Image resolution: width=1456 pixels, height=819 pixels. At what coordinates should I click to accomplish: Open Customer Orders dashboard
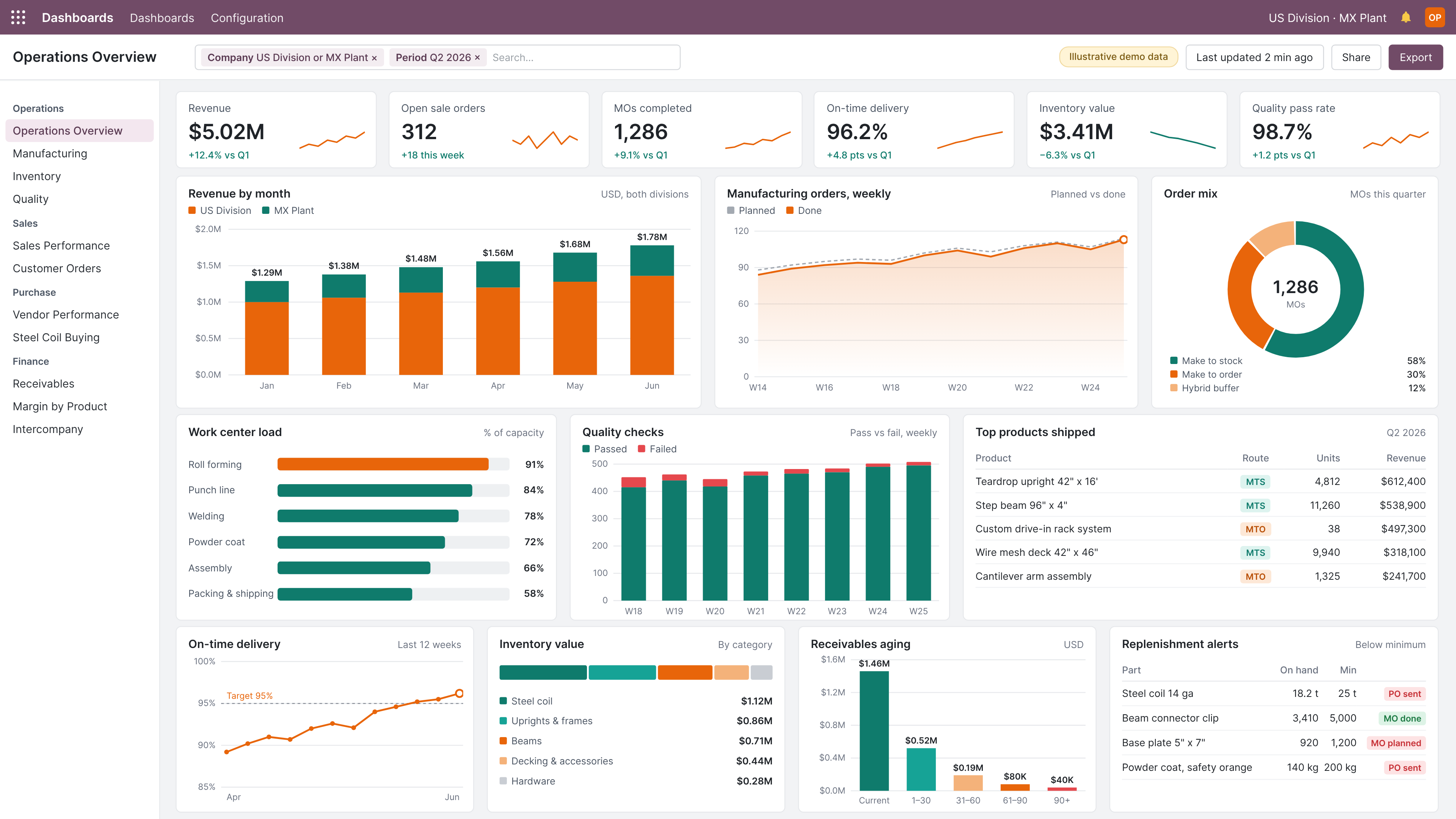pyautogui.click(x=79, y=268)
